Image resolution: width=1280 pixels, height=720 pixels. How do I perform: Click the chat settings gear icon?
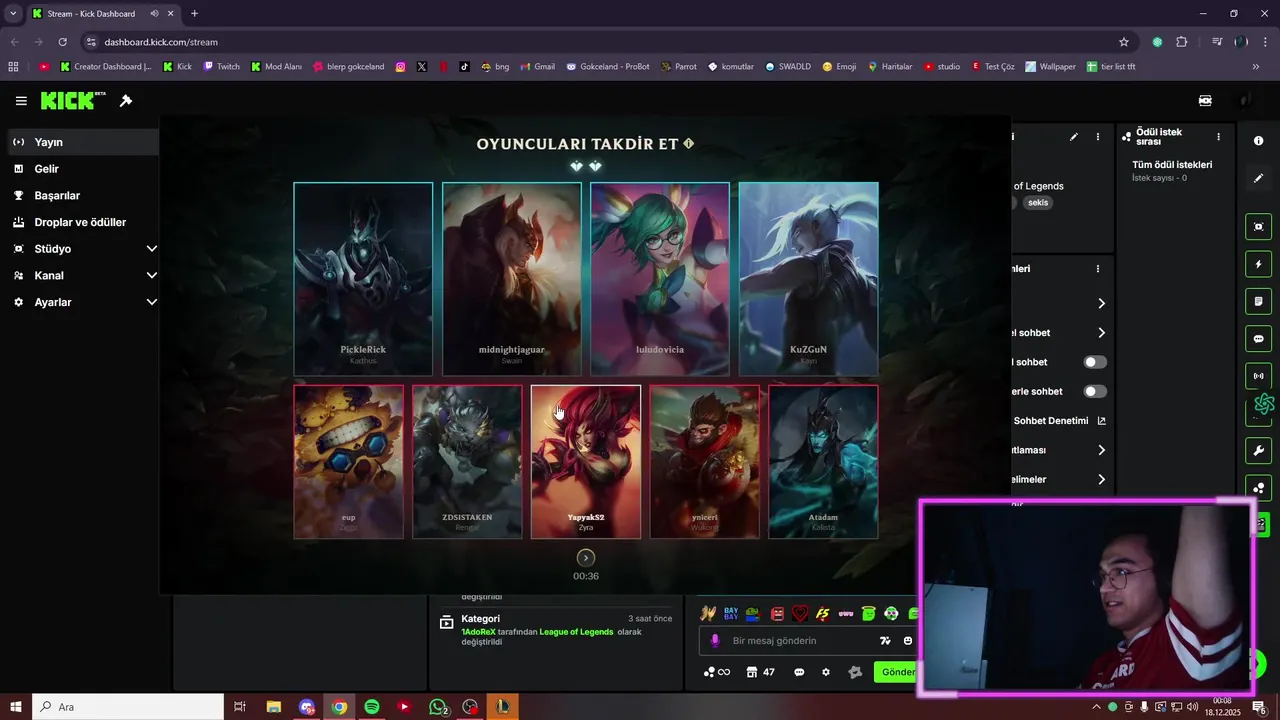[x=826, y=672]
